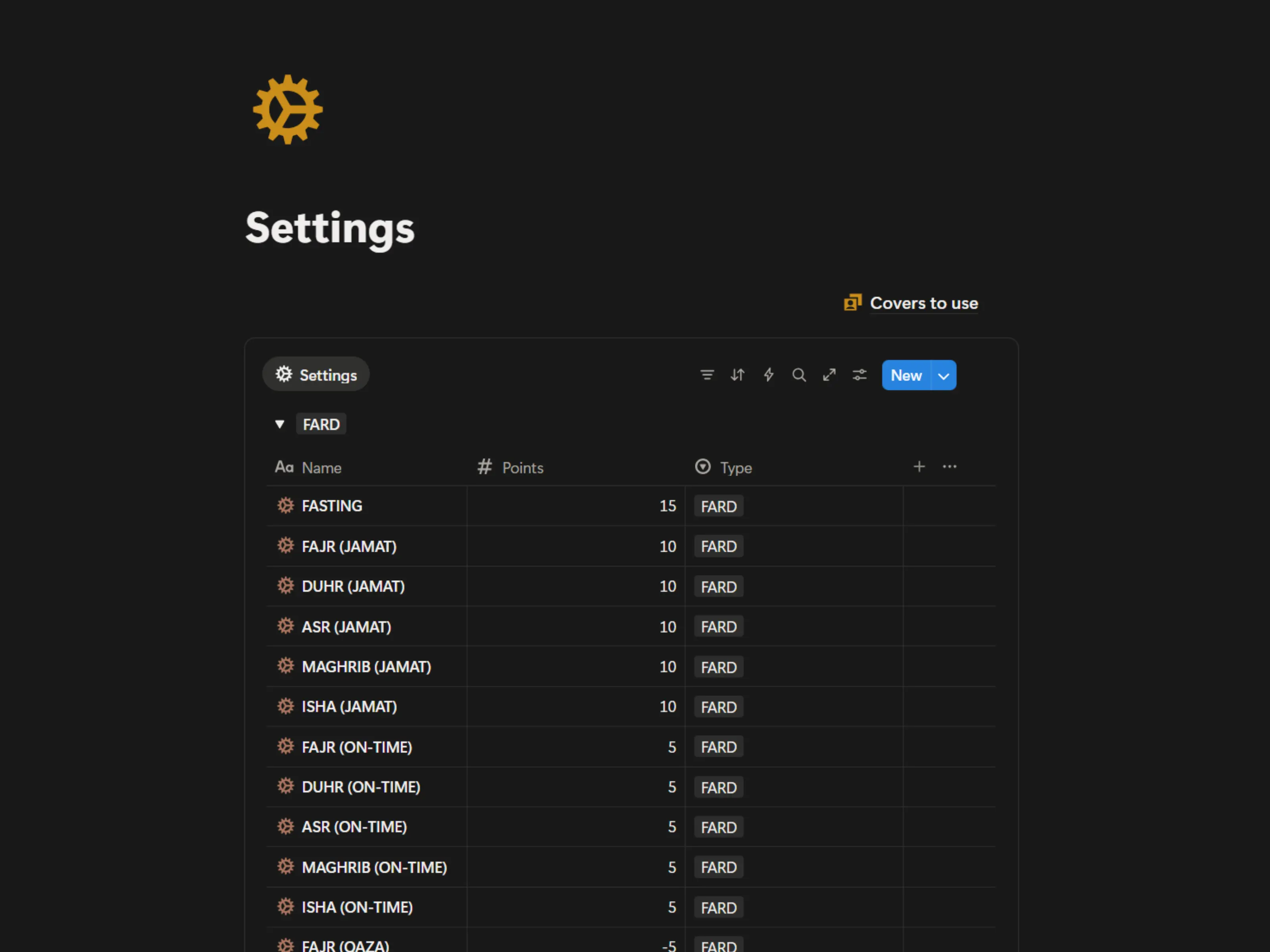1270x952 pixels.
Task: Open the FASTING row entry
Action: pyautogui.click(x=332, y=506)
